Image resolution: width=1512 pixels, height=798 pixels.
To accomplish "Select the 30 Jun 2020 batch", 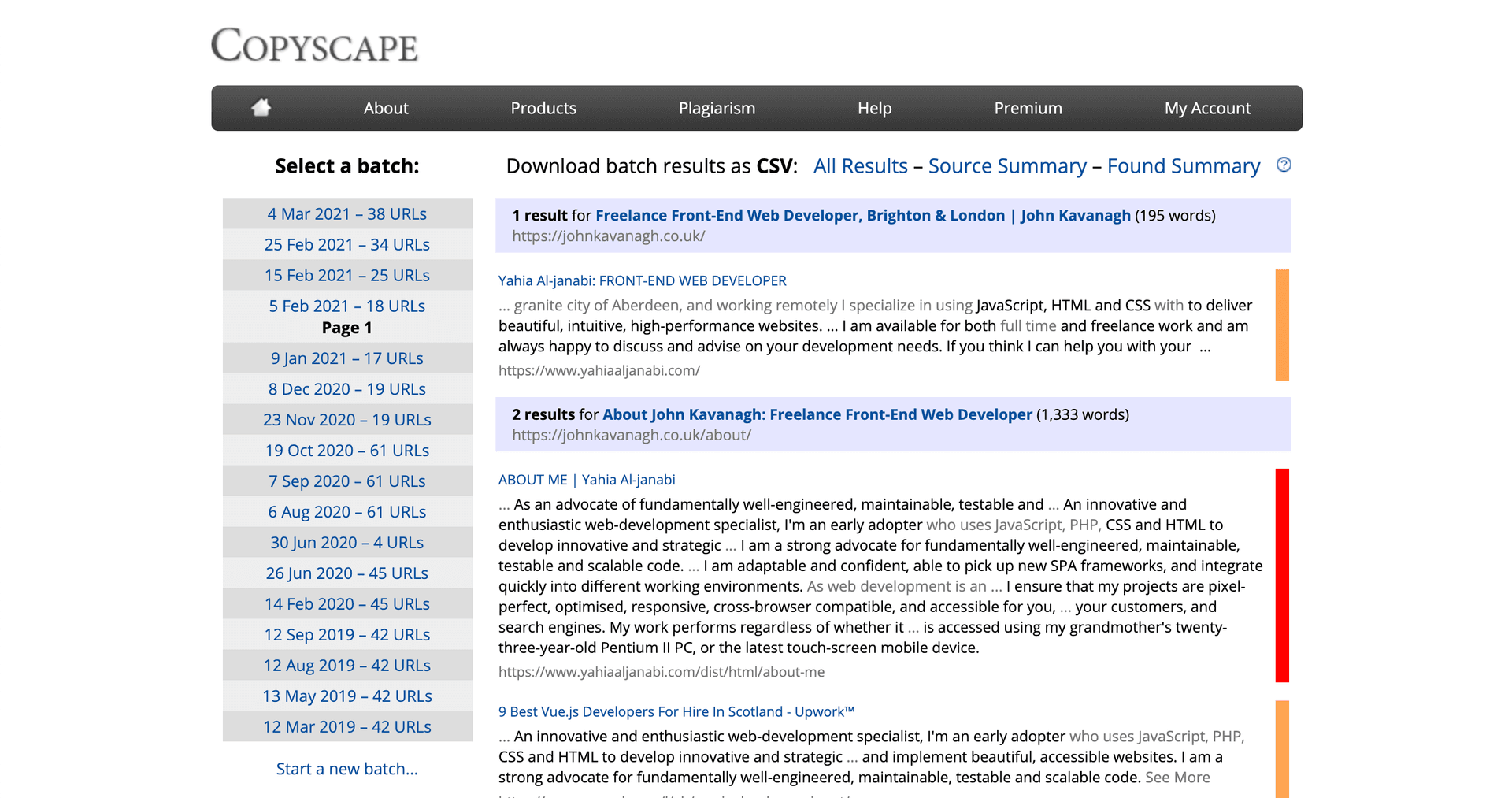I will 347,542.
